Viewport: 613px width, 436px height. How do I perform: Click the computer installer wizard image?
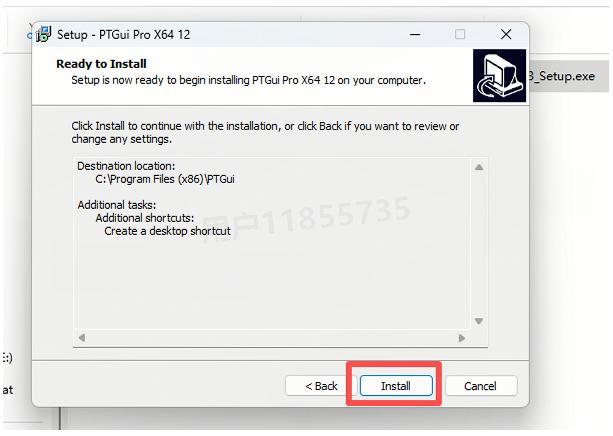point(499,75)
